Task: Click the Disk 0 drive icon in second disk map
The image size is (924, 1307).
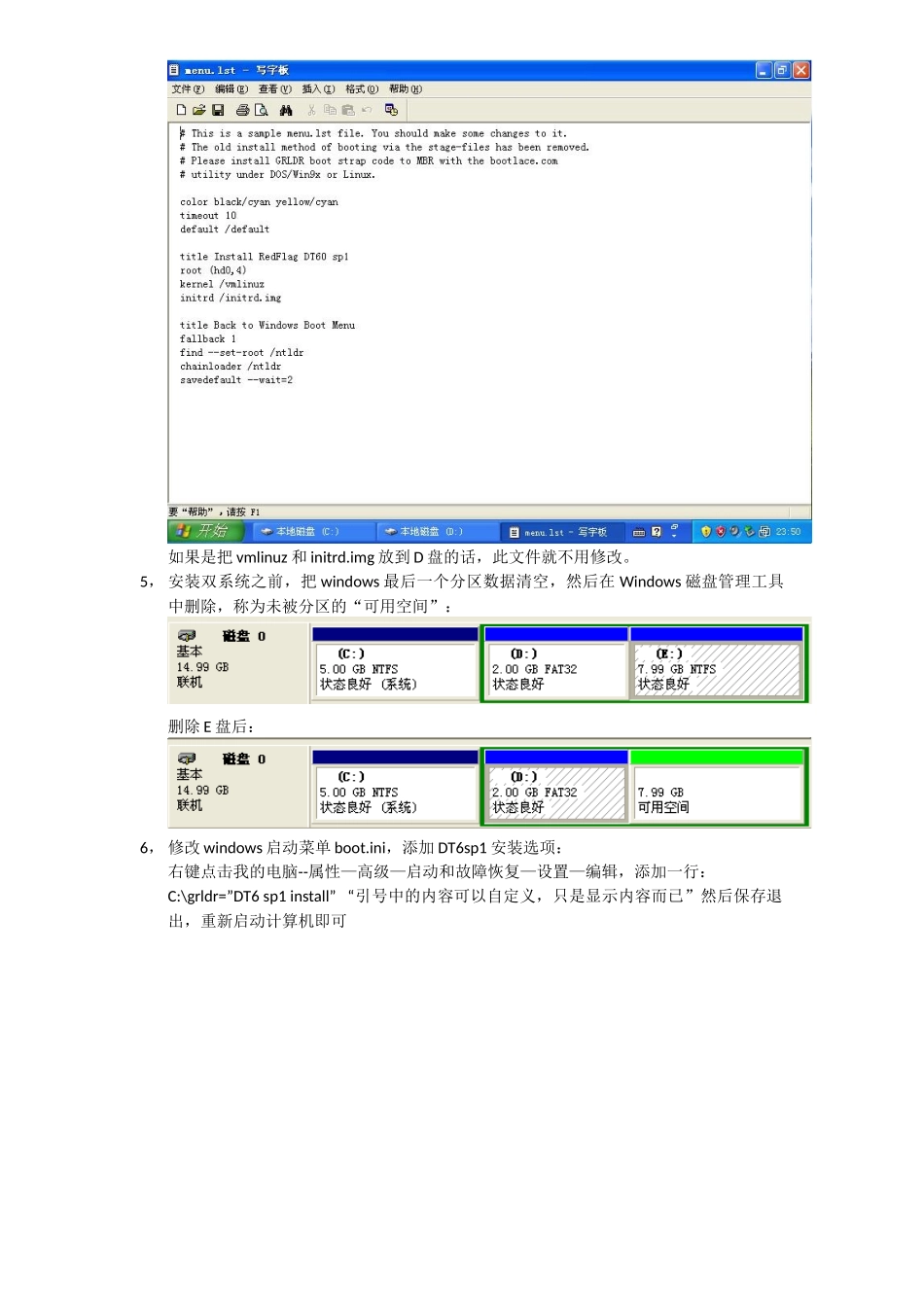Action: [x=187, y=759]
